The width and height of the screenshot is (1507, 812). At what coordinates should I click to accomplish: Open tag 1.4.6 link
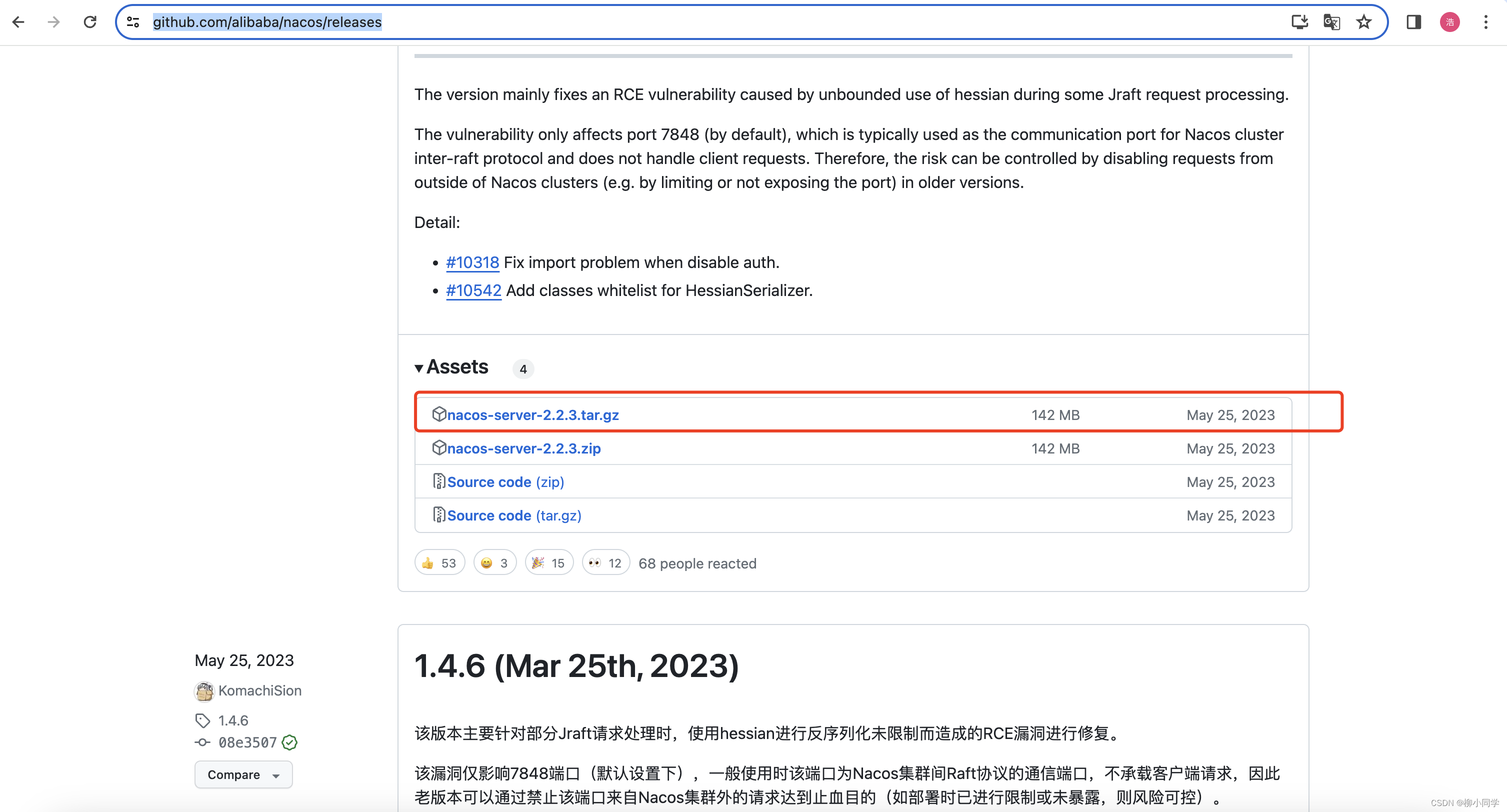(x=233, y=720)
